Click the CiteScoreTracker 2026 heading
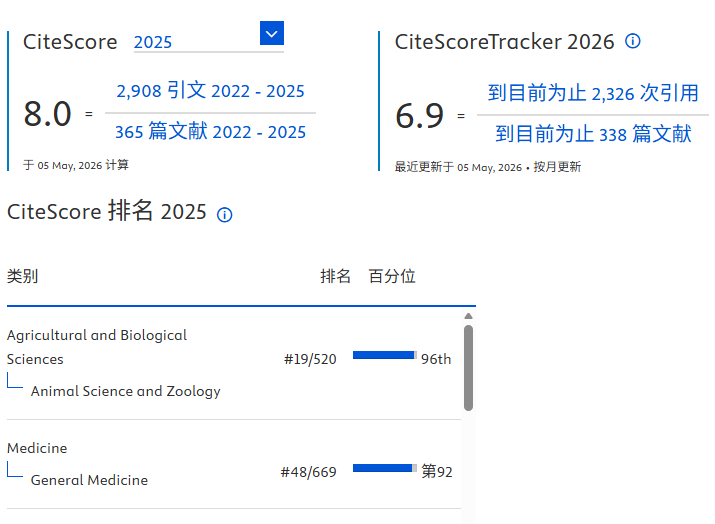Image resolution: width=715 pixels, height=524 pixels. 504,42
